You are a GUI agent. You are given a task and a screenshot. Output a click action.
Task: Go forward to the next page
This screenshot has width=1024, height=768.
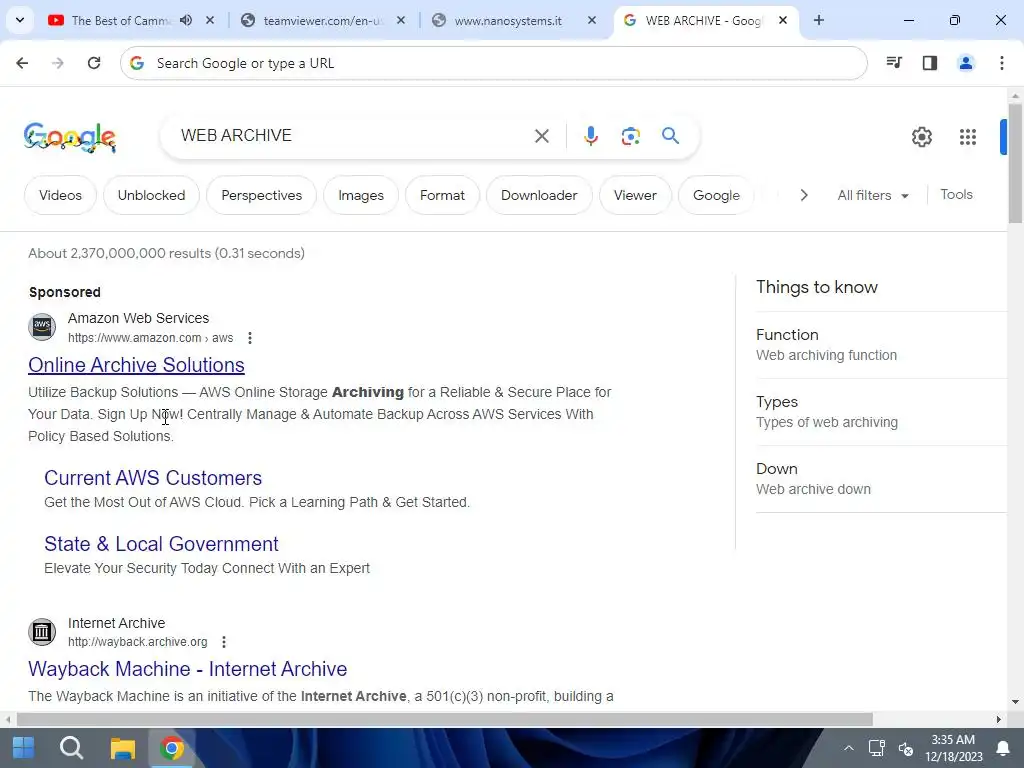pyautogui.click(x=58, y=63)
